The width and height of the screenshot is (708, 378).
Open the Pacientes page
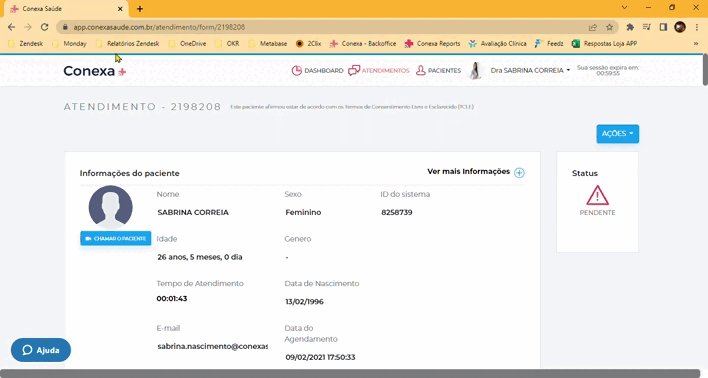438,70
